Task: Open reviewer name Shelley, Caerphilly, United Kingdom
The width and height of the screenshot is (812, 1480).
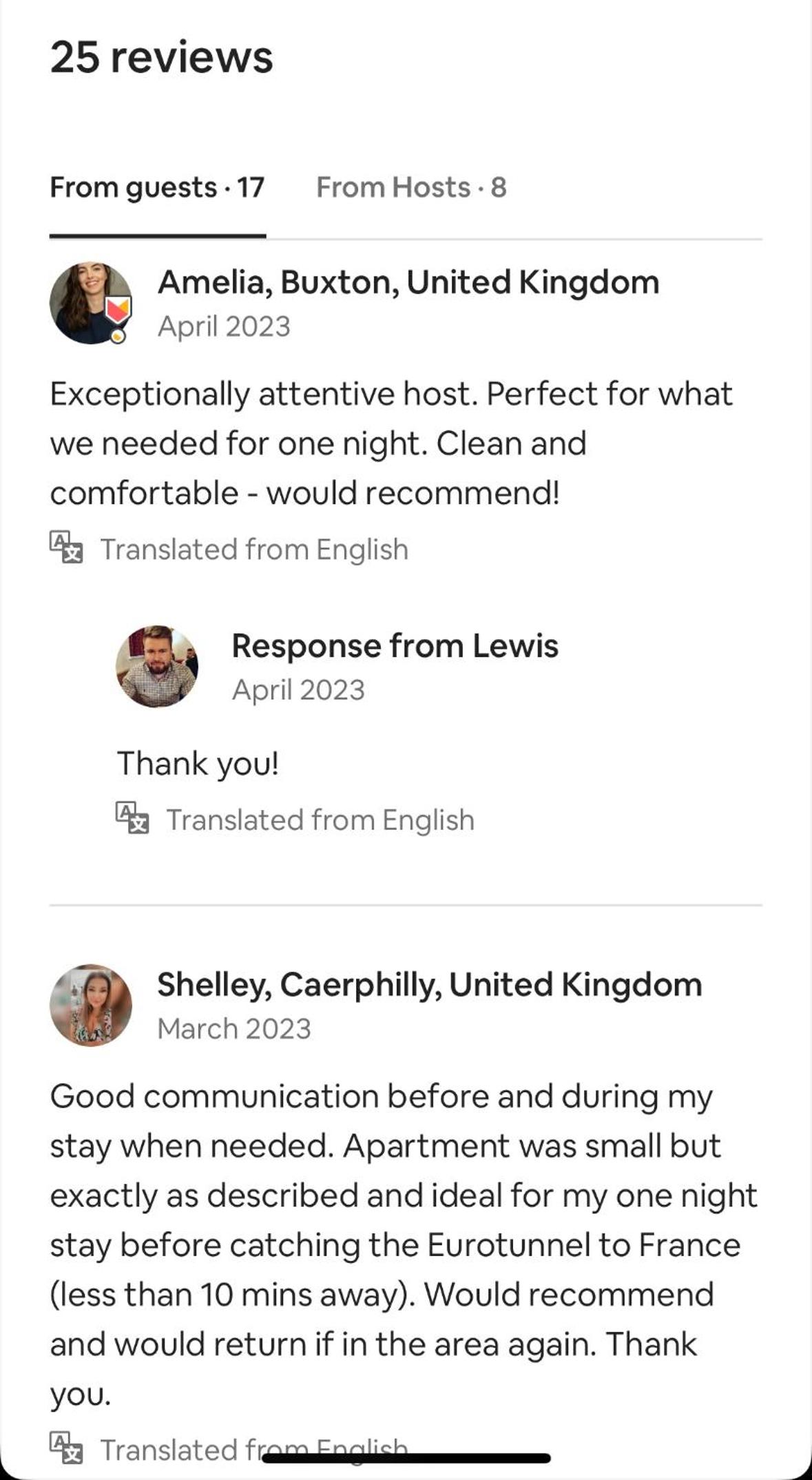Action: click(x=430, y=985)
